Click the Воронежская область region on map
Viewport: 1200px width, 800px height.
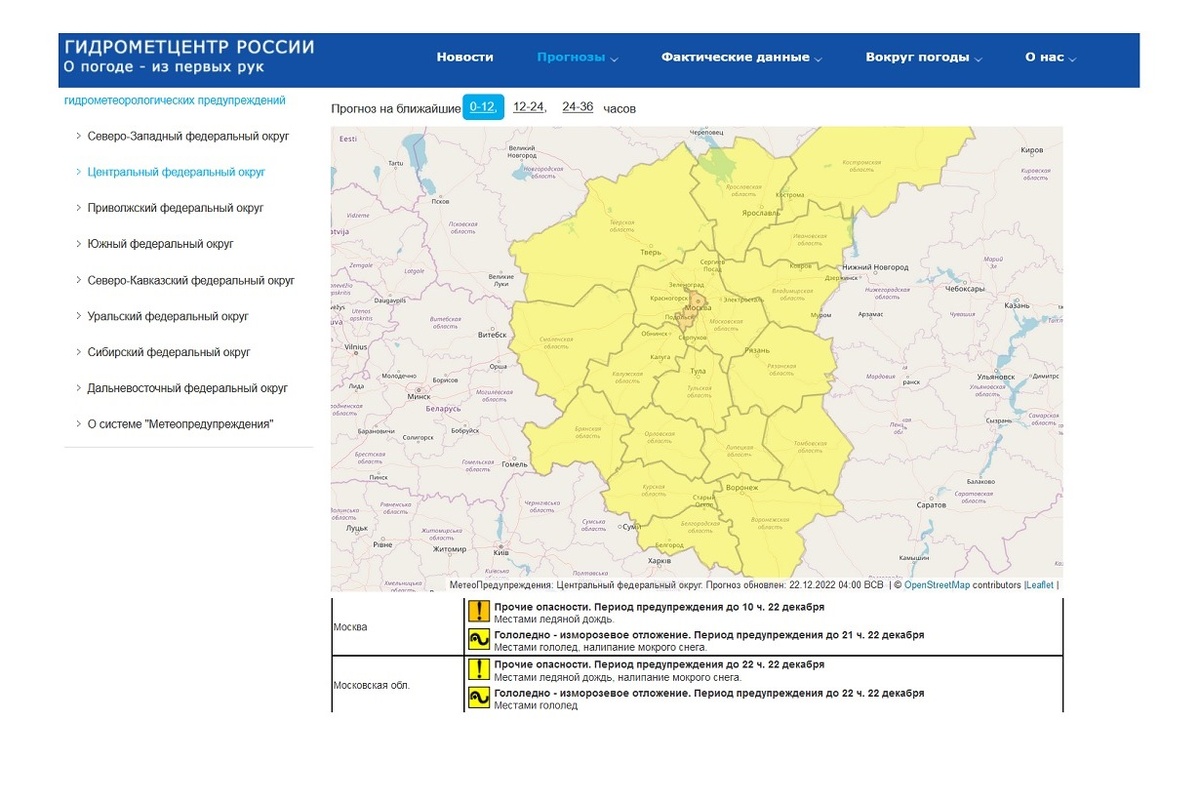[770, 520]
